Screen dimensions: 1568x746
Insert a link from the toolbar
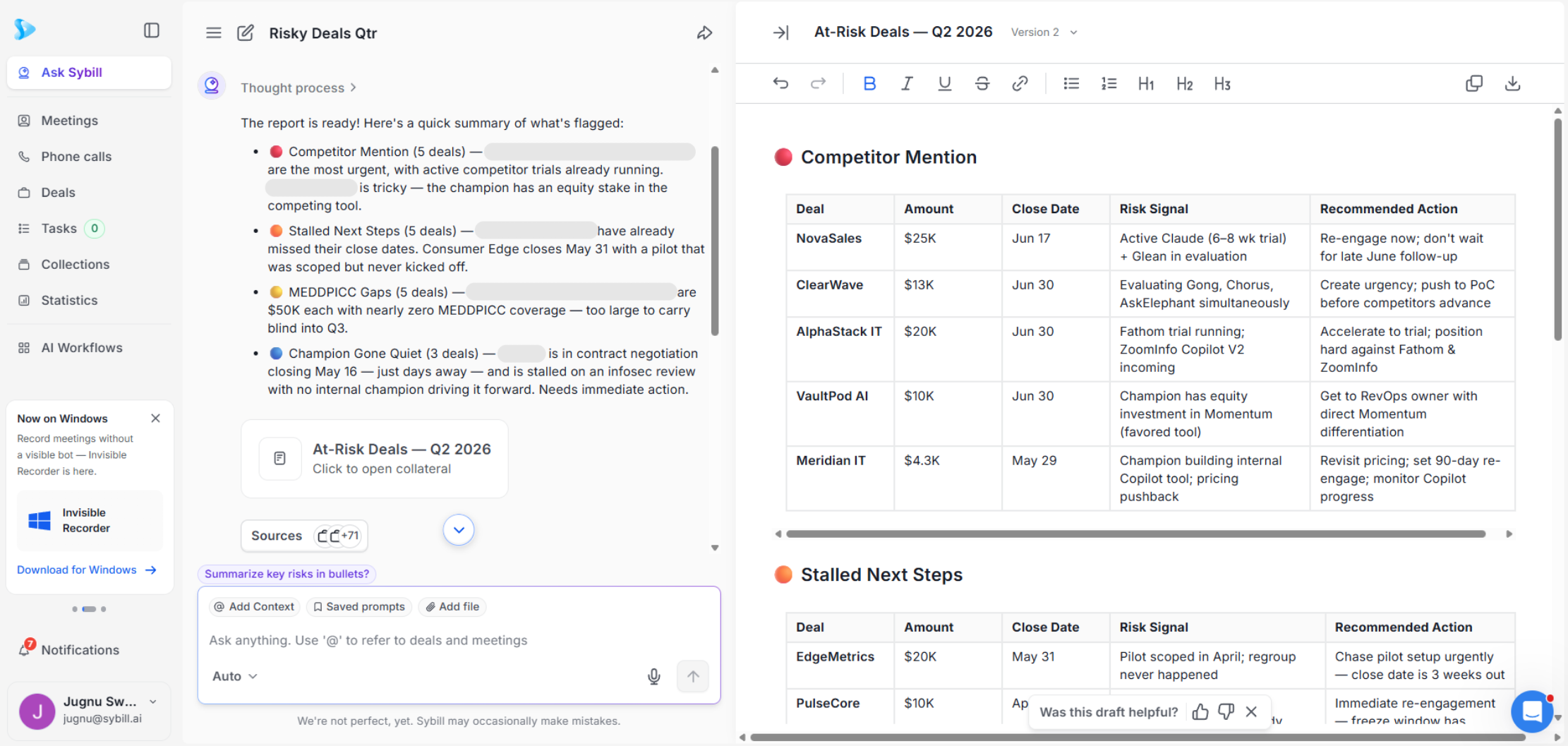(1020, 83)
